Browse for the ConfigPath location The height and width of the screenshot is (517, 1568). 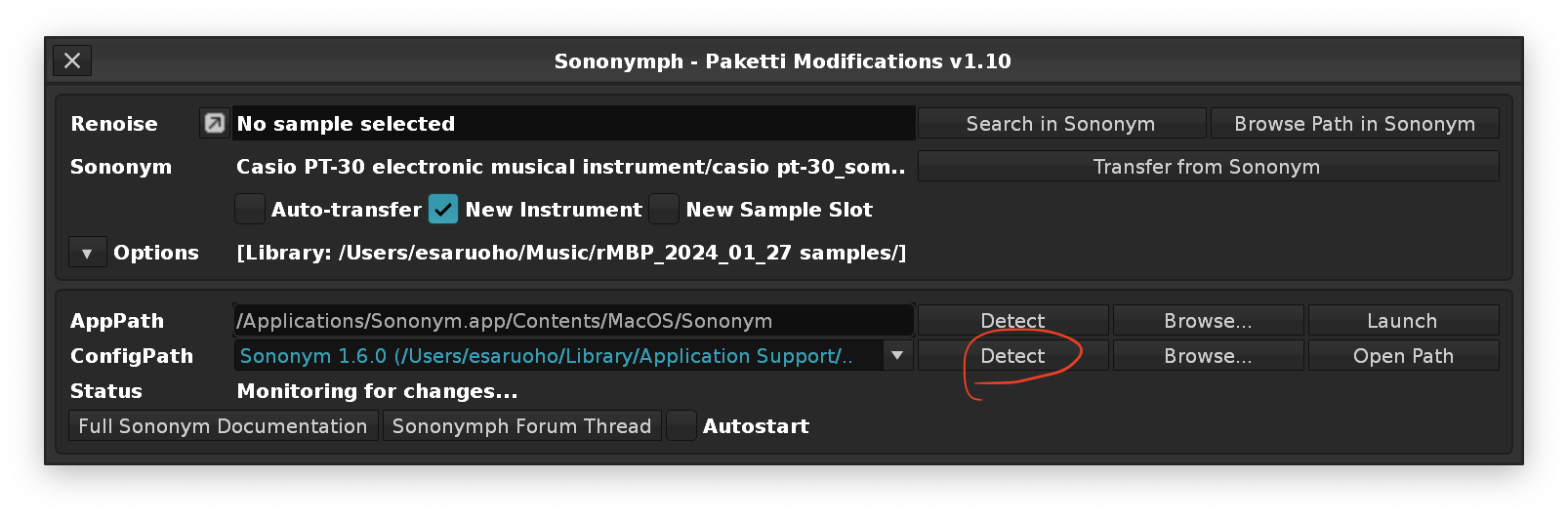(1208, 356)
